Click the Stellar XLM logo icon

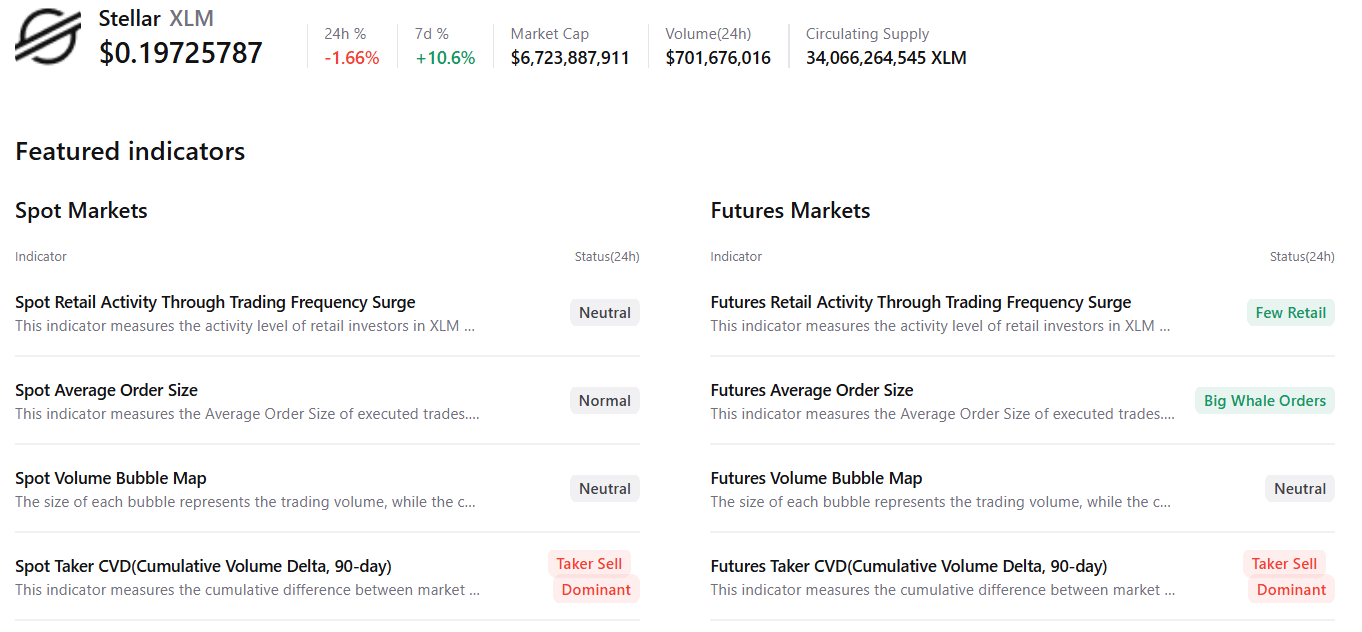tap(48, 36)
